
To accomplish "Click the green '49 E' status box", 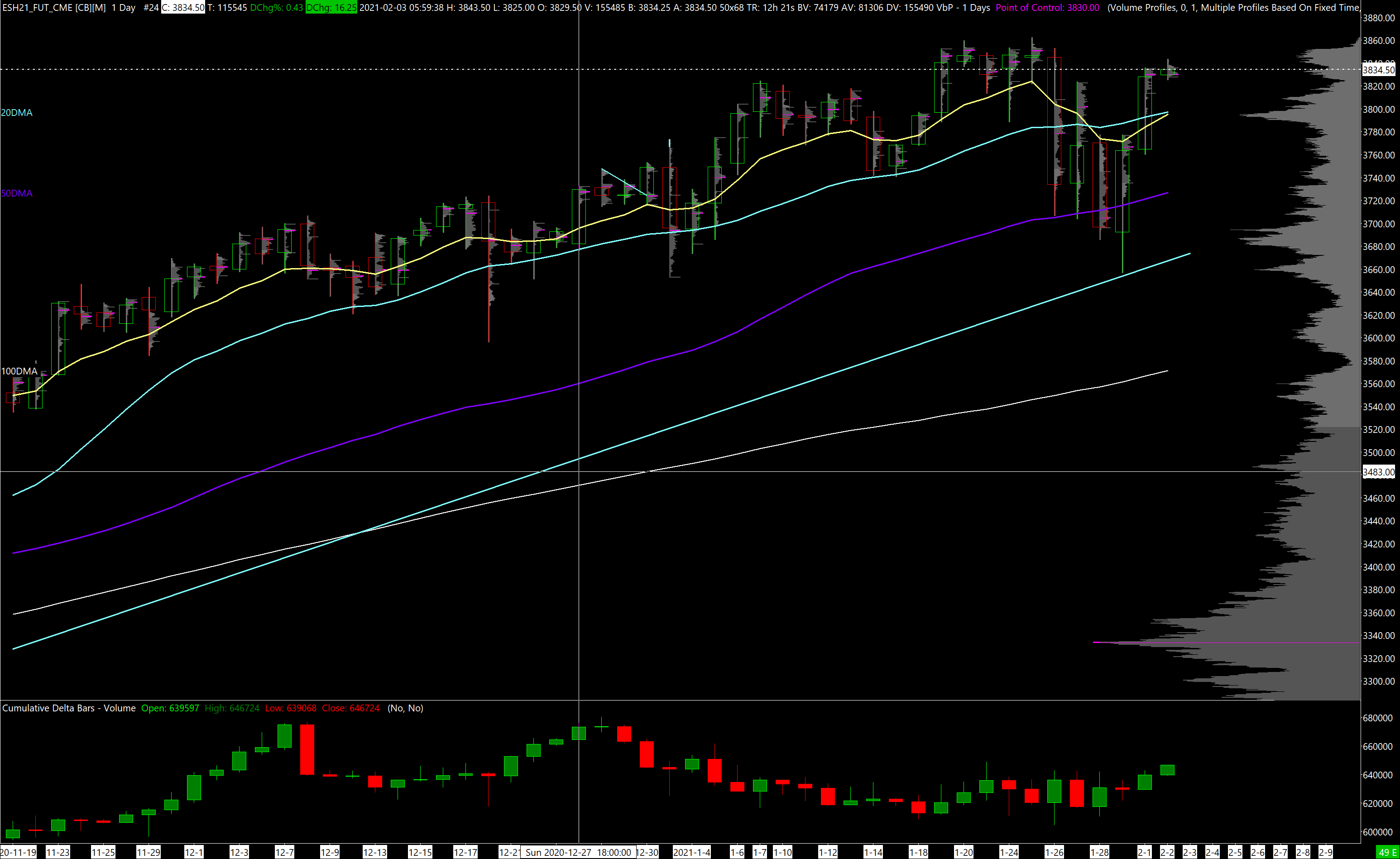I will point(1387,852).
